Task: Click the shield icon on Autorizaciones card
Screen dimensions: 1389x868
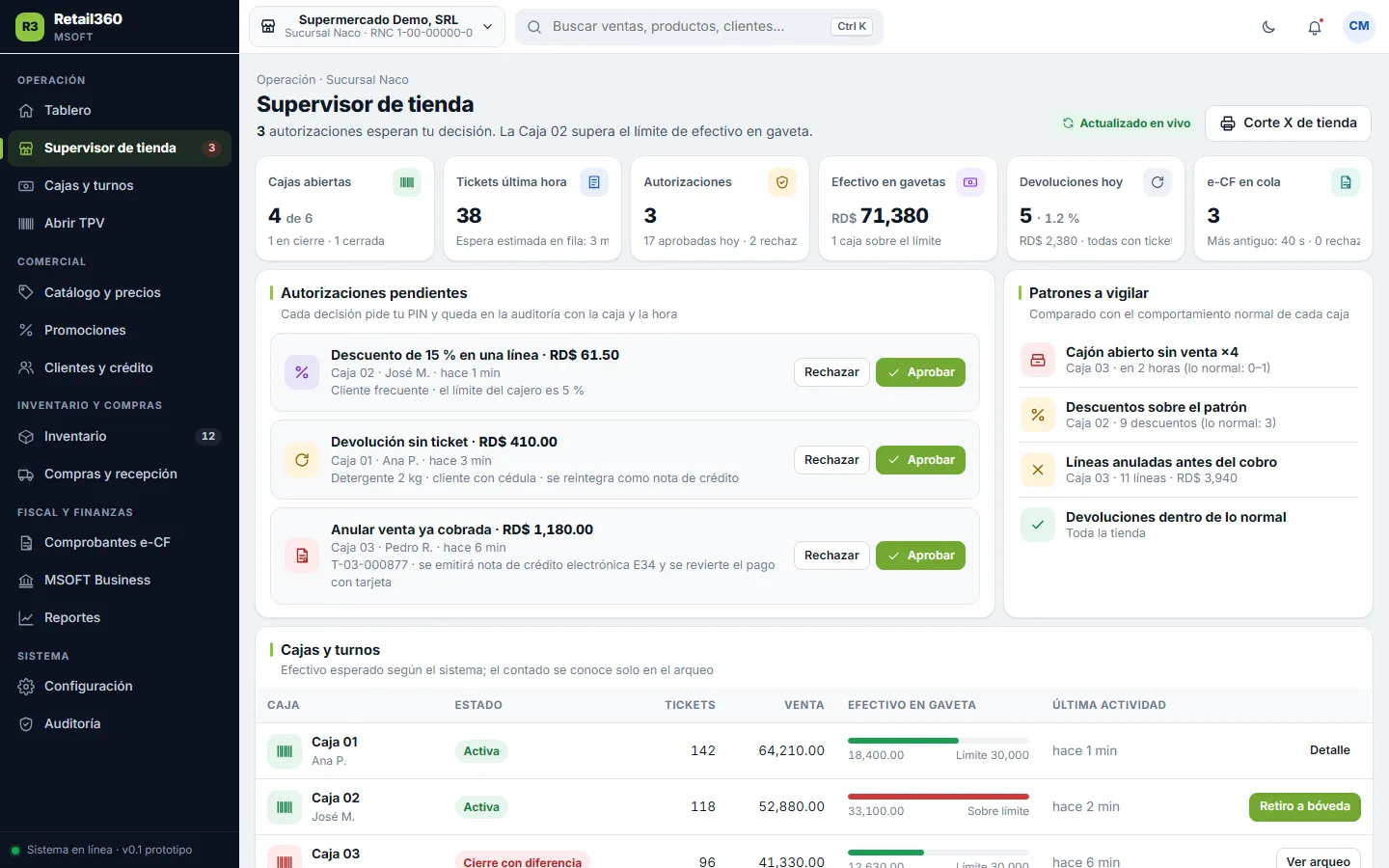Action: coord(782,182)
